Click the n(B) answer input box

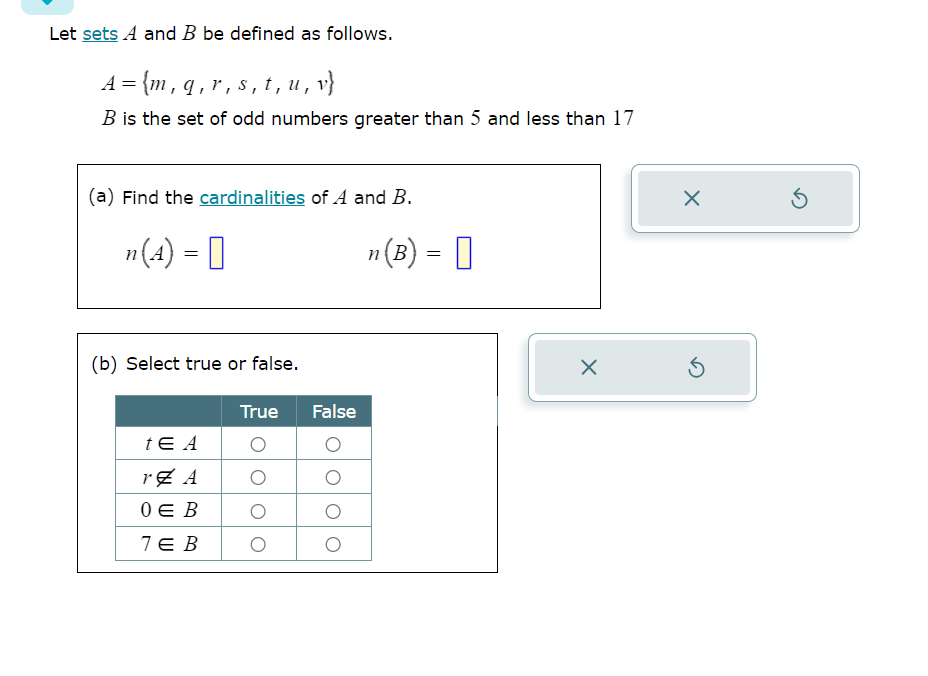[461, 252]
